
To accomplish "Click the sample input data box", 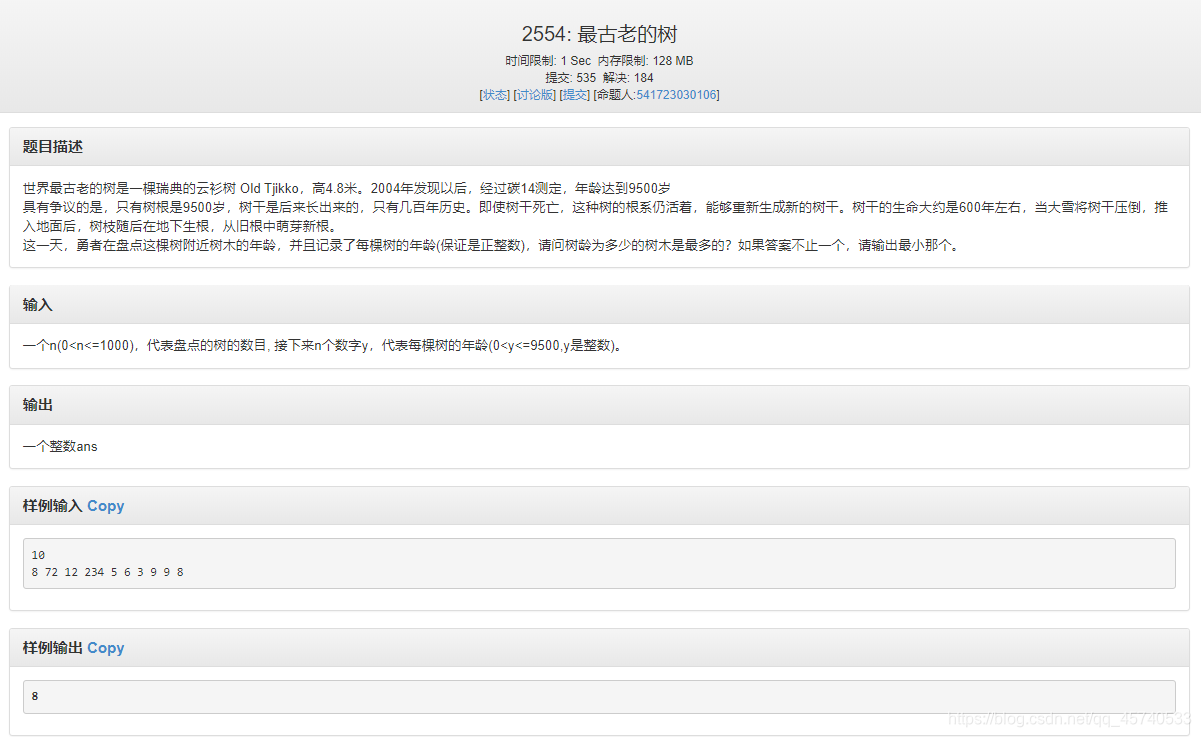I will pyautogui.click(x=599, y=564).
